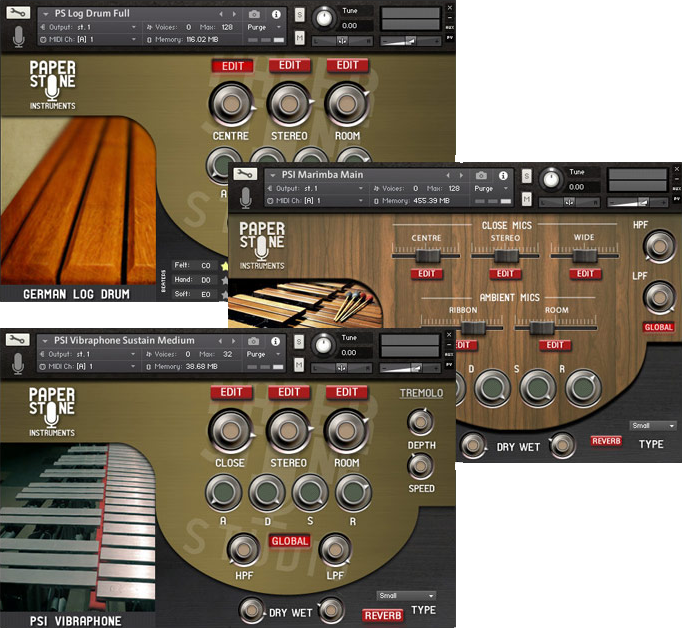Open Output dropdown in Log Drum header
This screenshot has height=628, width=682.
point(89,27)
